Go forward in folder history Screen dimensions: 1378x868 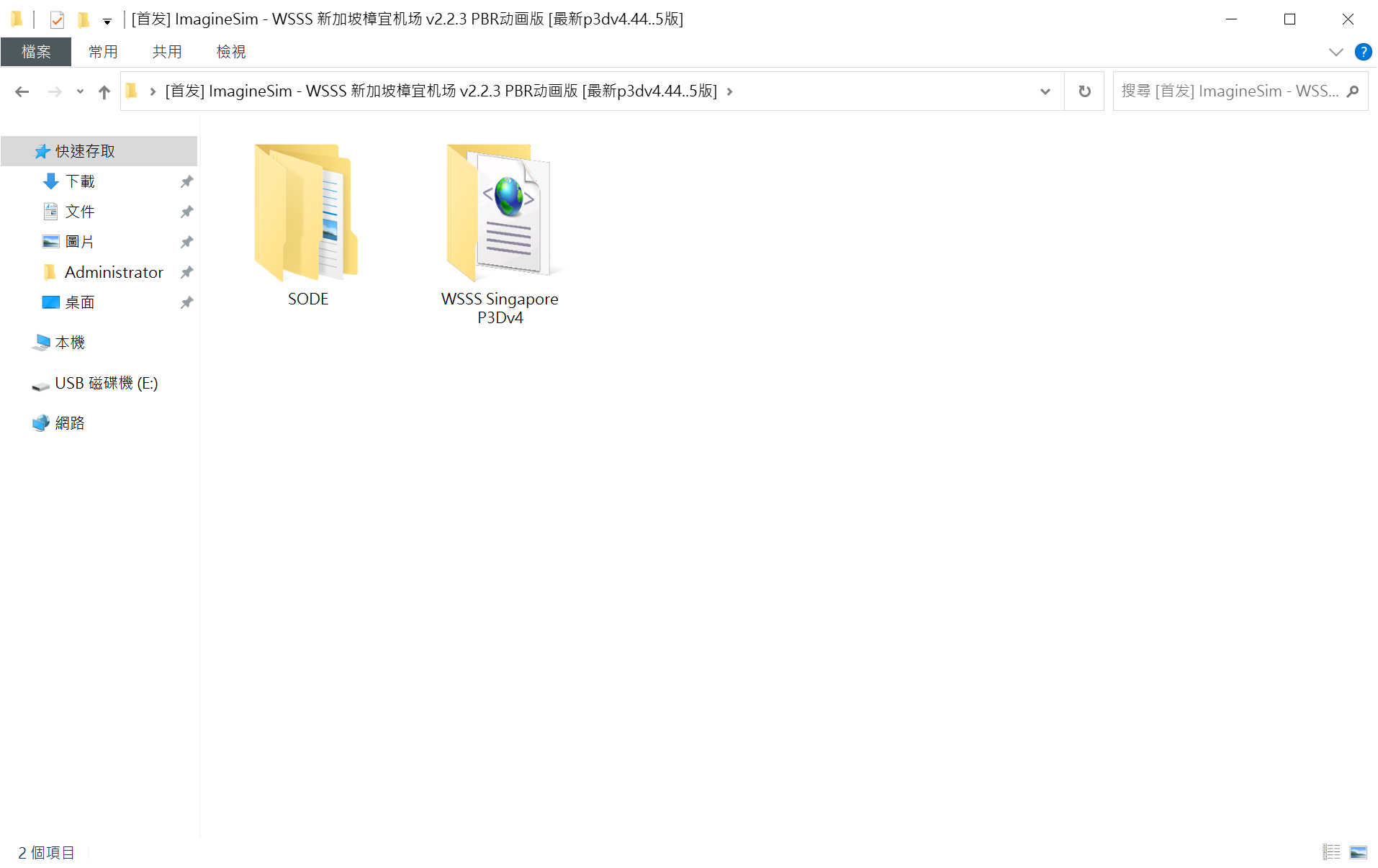tap(55, 91)
